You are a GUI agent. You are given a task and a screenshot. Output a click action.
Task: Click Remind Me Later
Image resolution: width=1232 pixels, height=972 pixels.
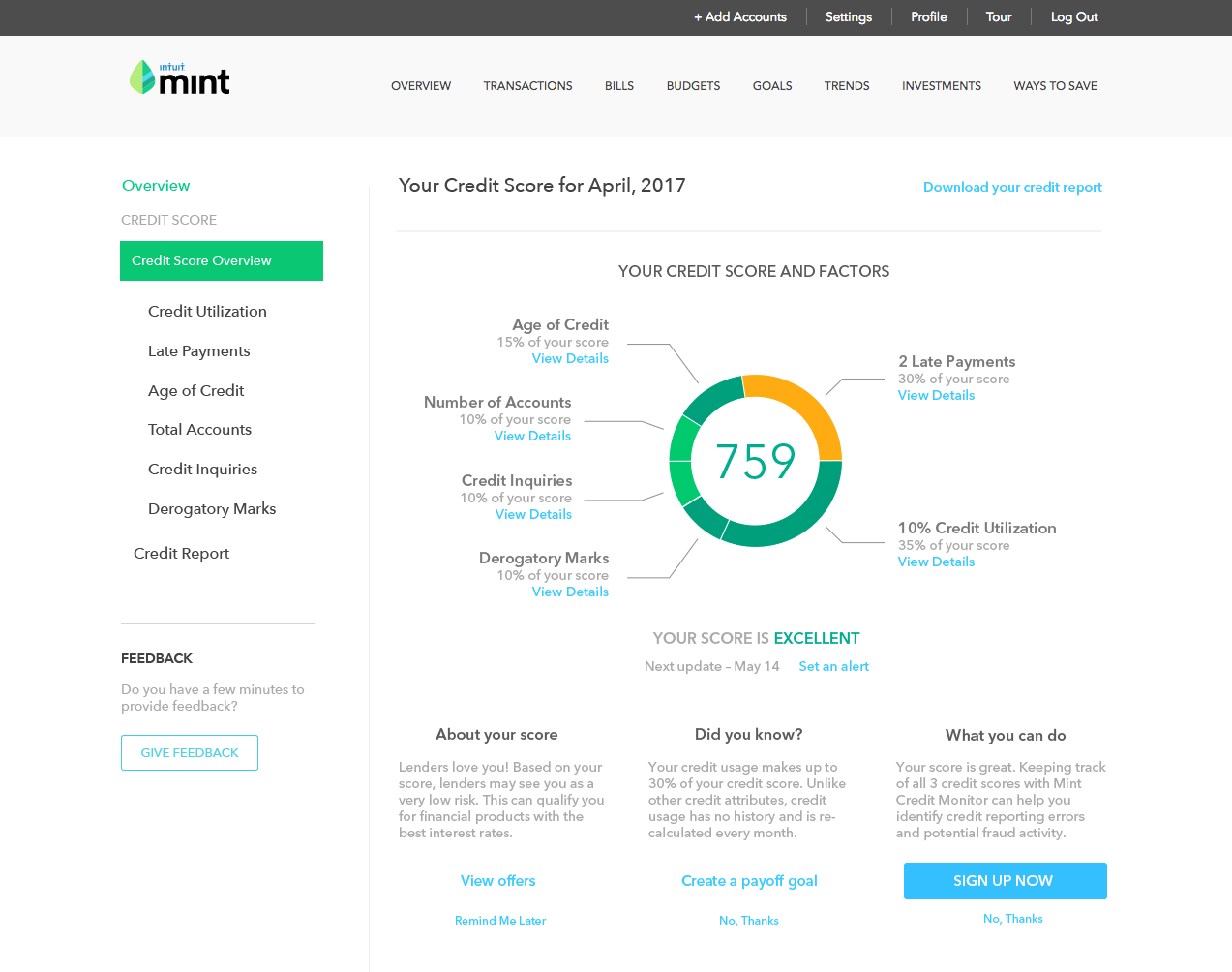click(500, 921)
